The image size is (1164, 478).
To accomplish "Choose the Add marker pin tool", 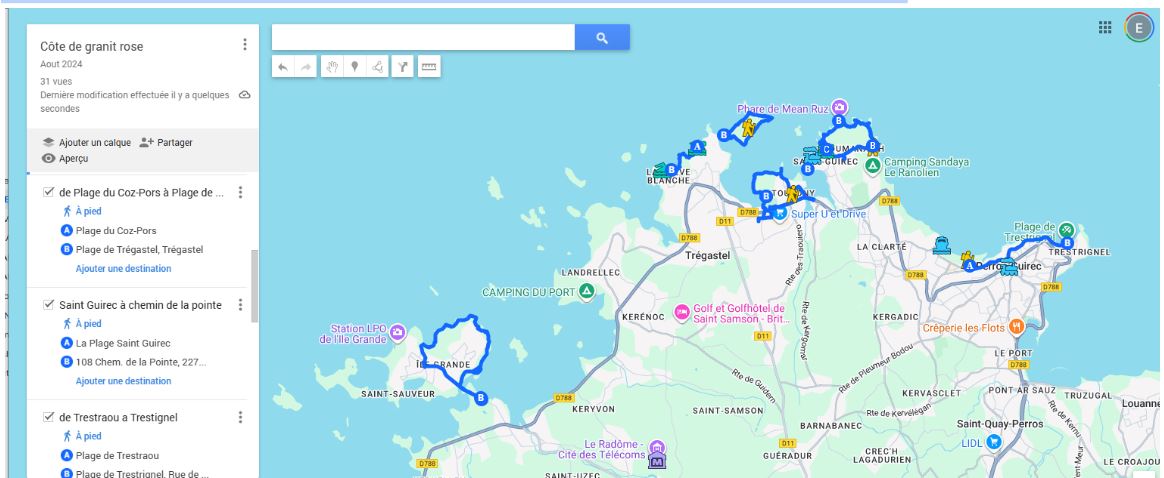I will (355, 67).
